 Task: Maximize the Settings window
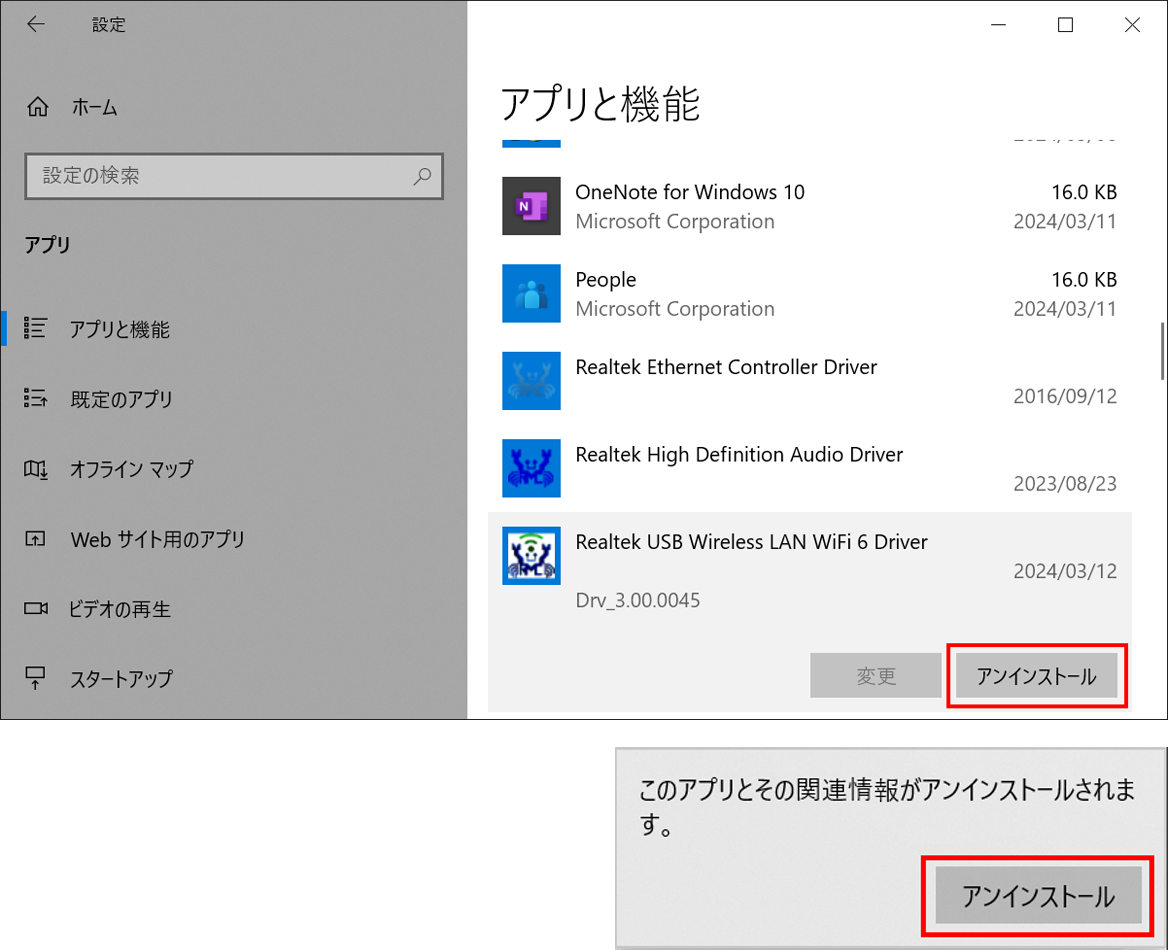pos(1065,25)
